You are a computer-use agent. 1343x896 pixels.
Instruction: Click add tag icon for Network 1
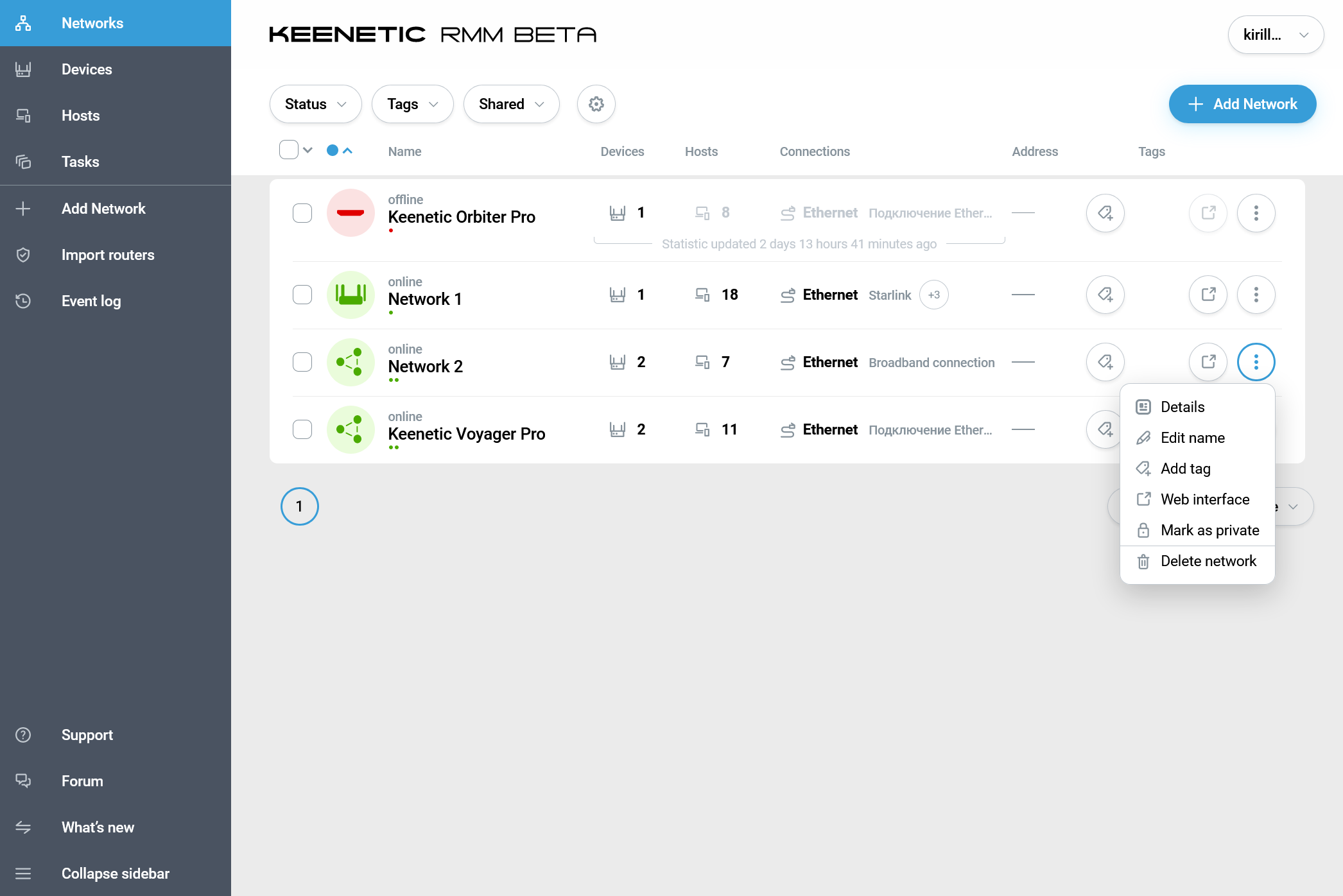point(1105,295)
